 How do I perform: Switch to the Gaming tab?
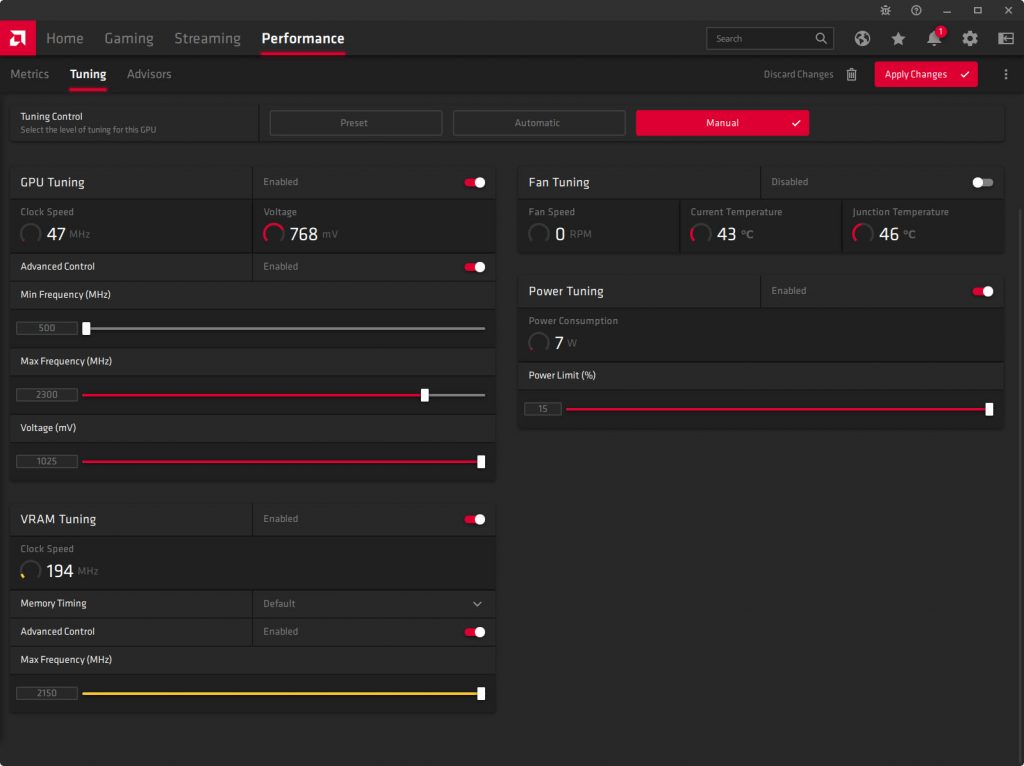[x=129, y=38]
